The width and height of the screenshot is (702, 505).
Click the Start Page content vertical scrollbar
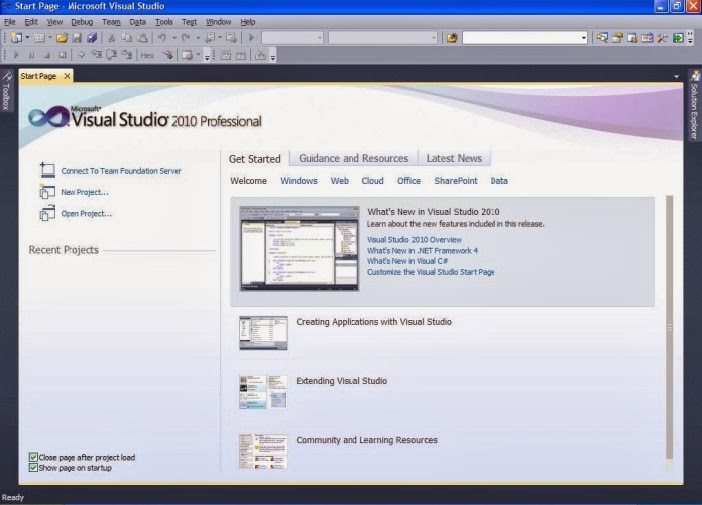coord(669,327)
